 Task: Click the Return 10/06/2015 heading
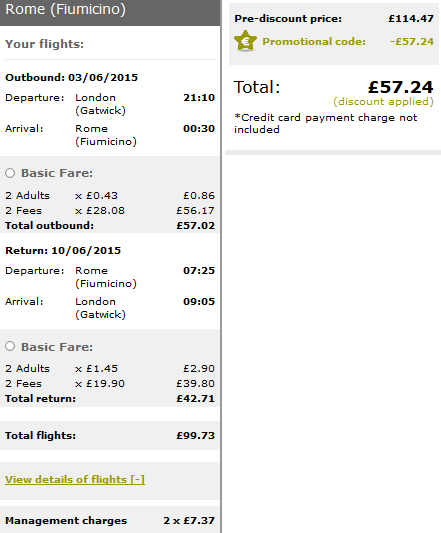coord(63,251)
